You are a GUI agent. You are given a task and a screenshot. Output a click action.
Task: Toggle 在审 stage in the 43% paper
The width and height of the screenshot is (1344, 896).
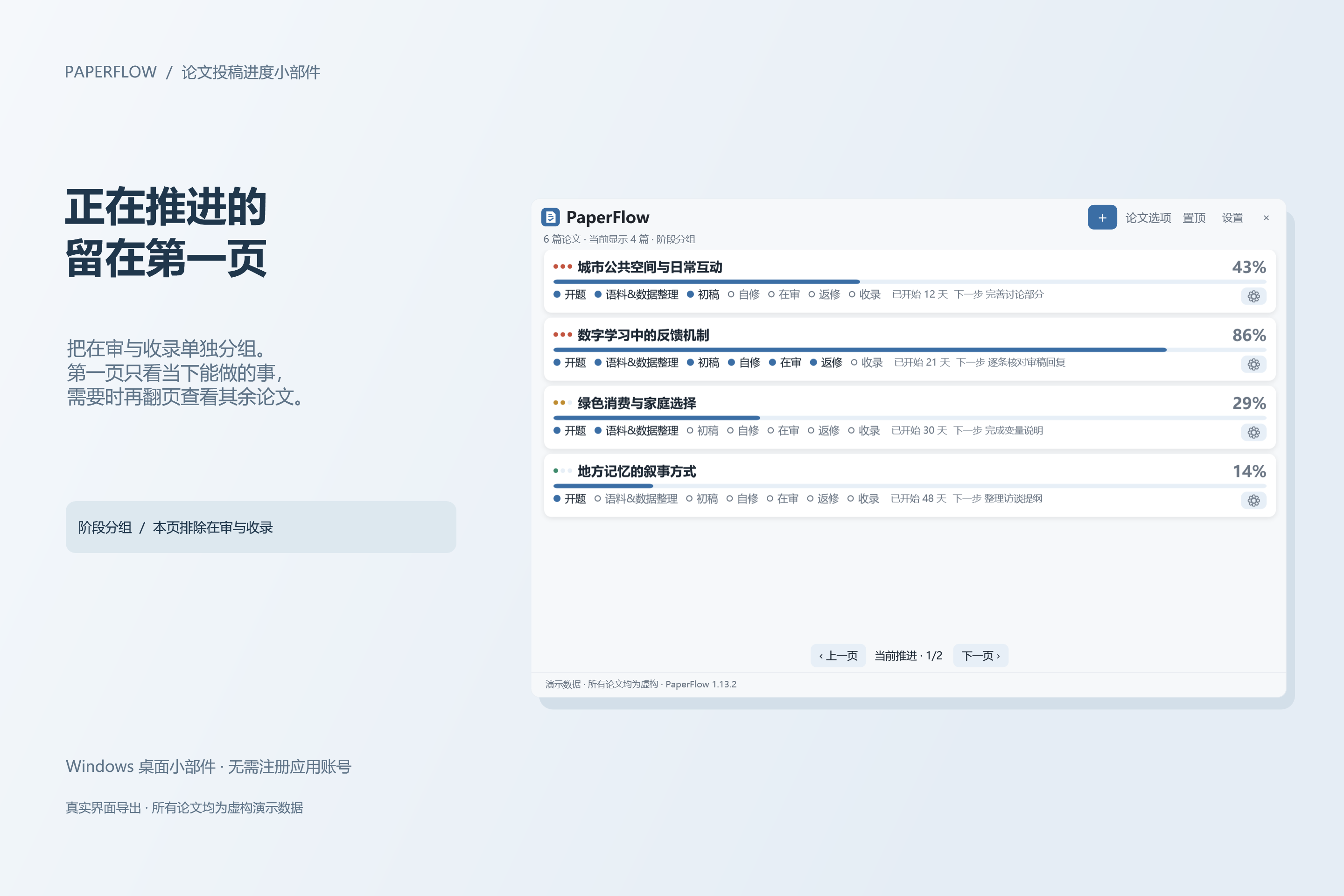point(784,294)
